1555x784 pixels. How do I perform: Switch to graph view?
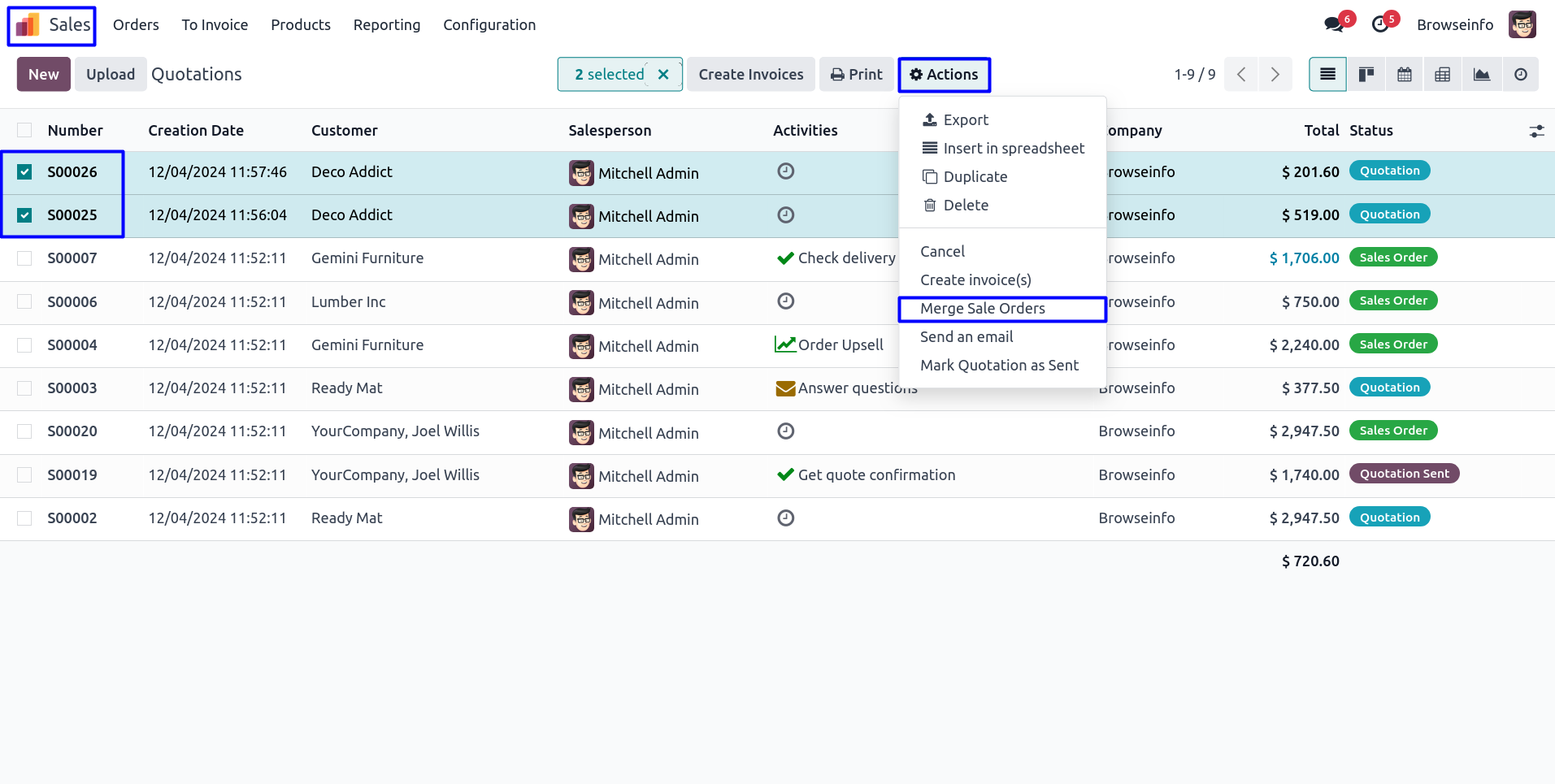(x=1482, y=75)
